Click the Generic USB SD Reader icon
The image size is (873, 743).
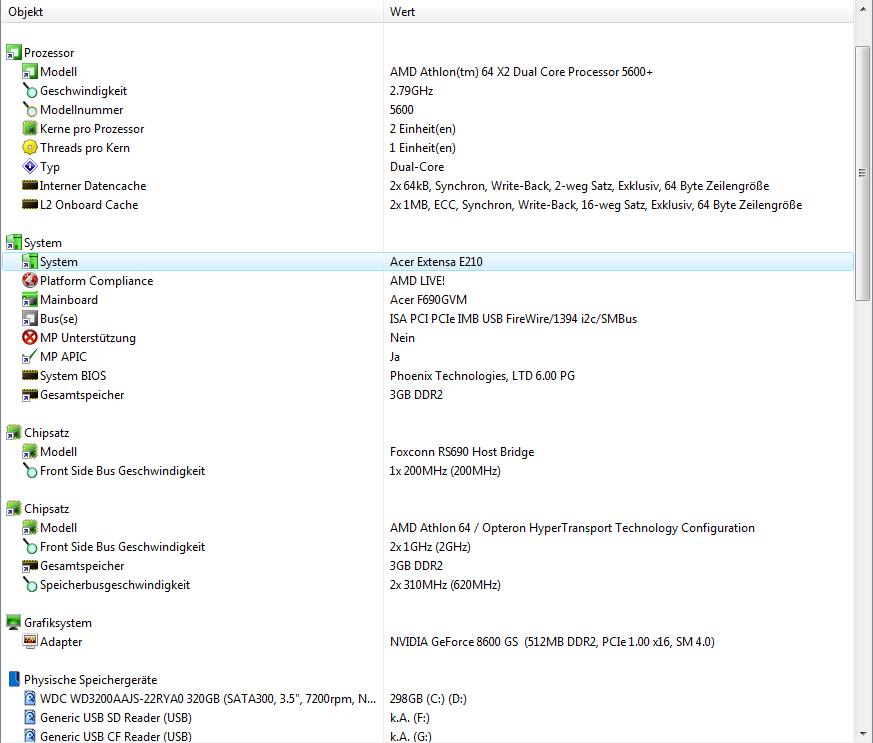tap(30, 717)
